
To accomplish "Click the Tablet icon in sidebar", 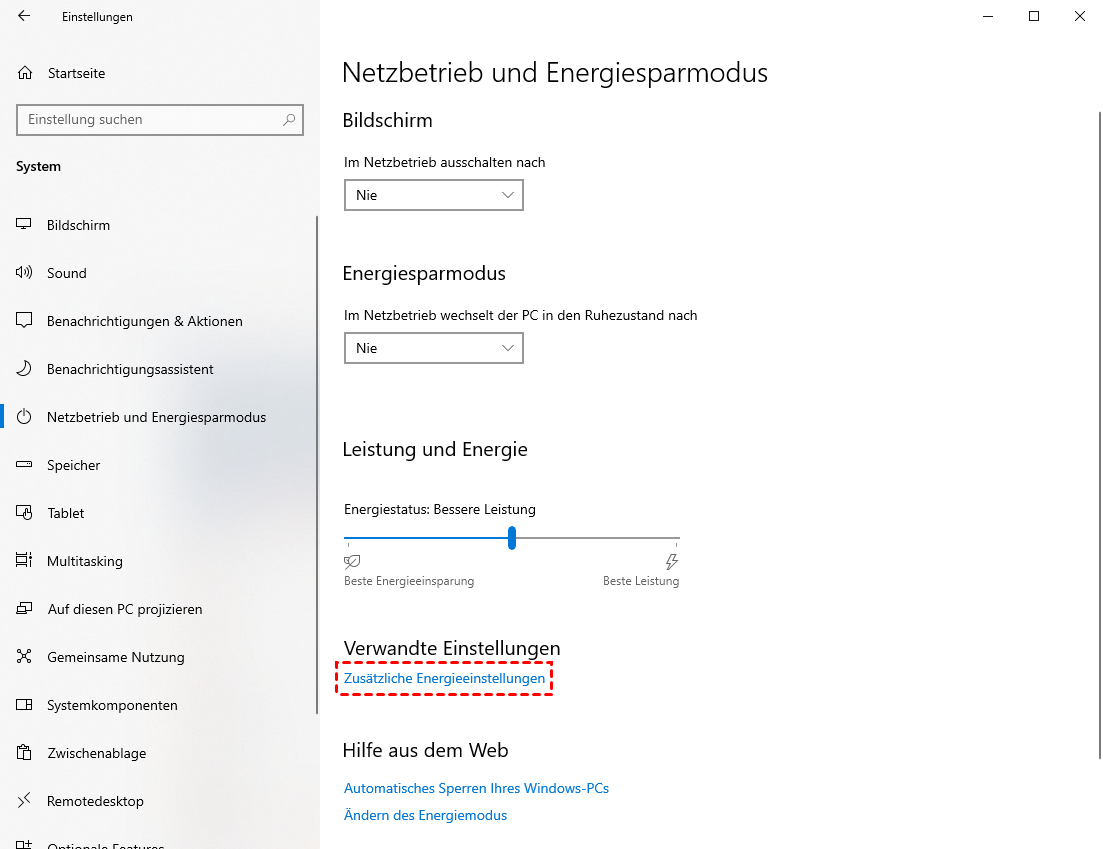I will coord(25,513).
